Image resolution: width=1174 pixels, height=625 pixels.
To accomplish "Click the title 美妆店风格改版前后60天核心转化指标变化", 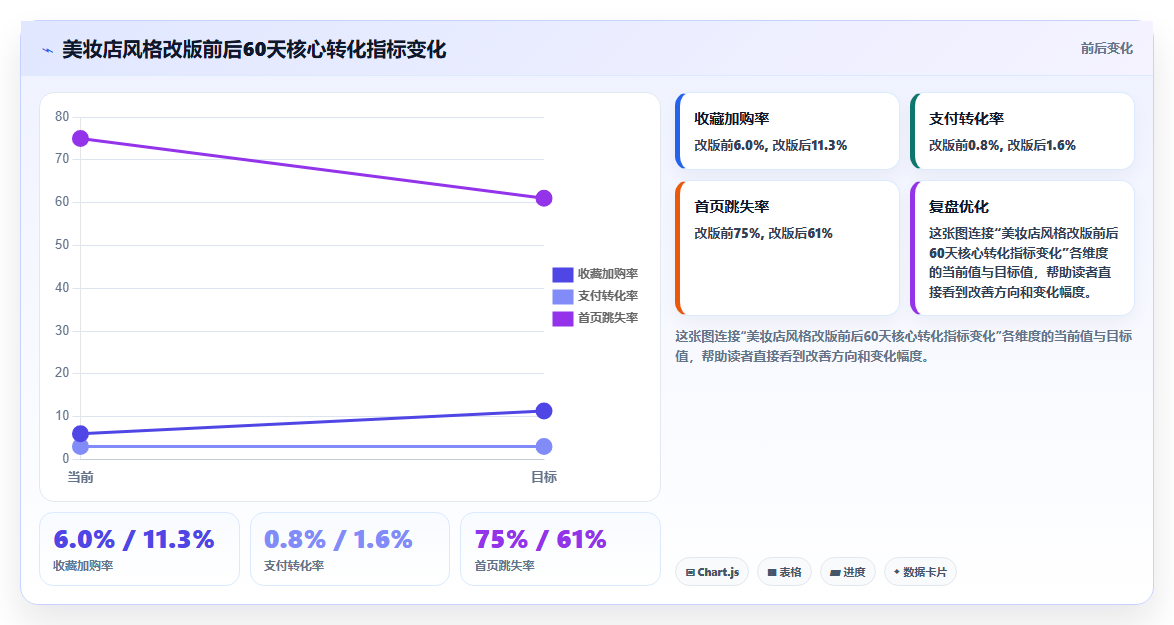I will pos(254,49).
